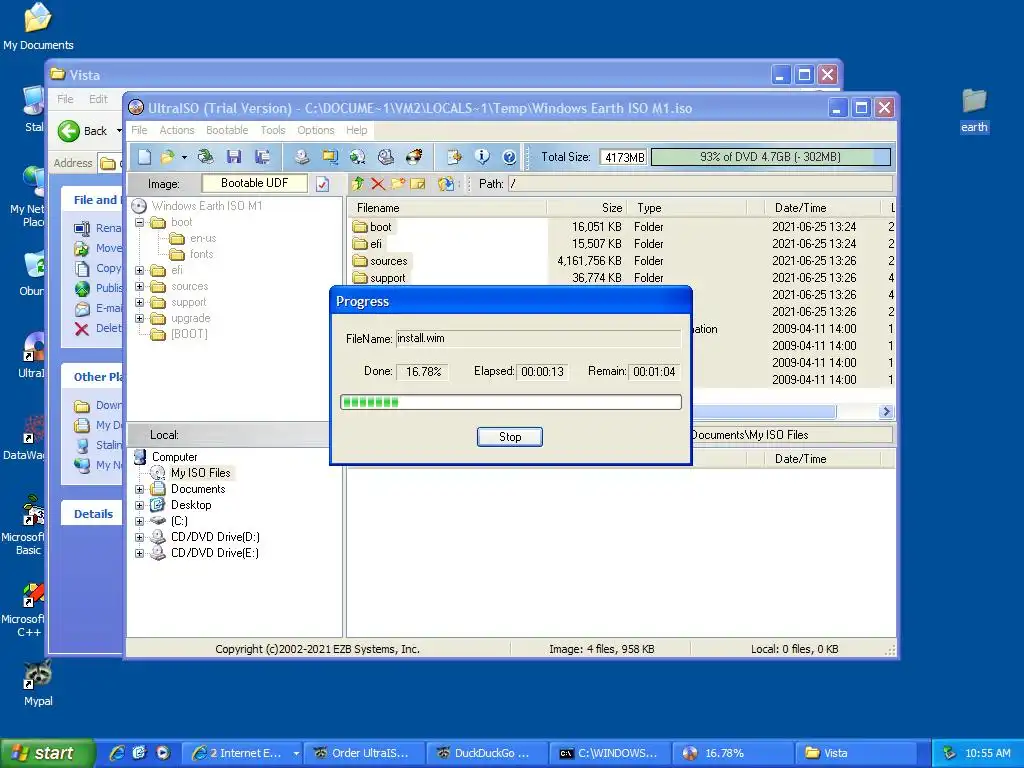Click the Size column header

tap(586, 208)
